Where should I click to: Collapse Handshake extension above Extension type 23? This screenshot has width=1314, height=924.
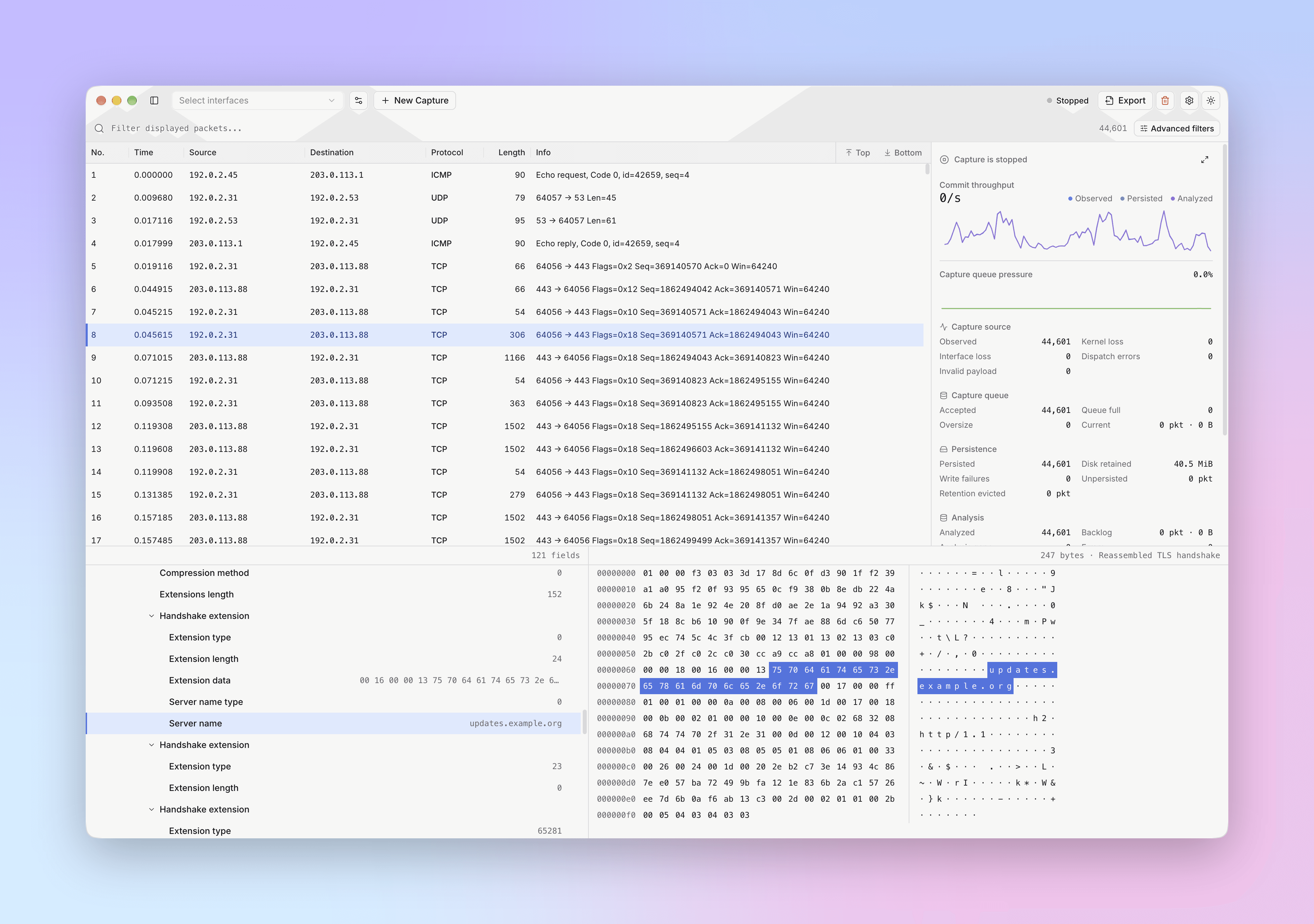click(x=152, y=745)
